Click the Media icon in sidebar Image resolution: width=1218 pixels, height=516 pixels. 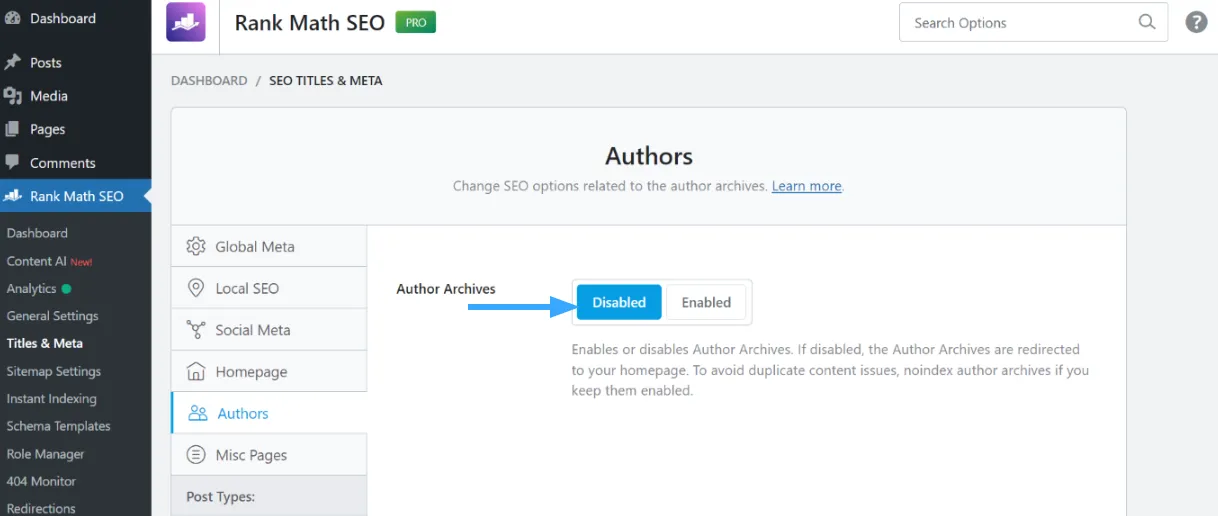[13, 96]
